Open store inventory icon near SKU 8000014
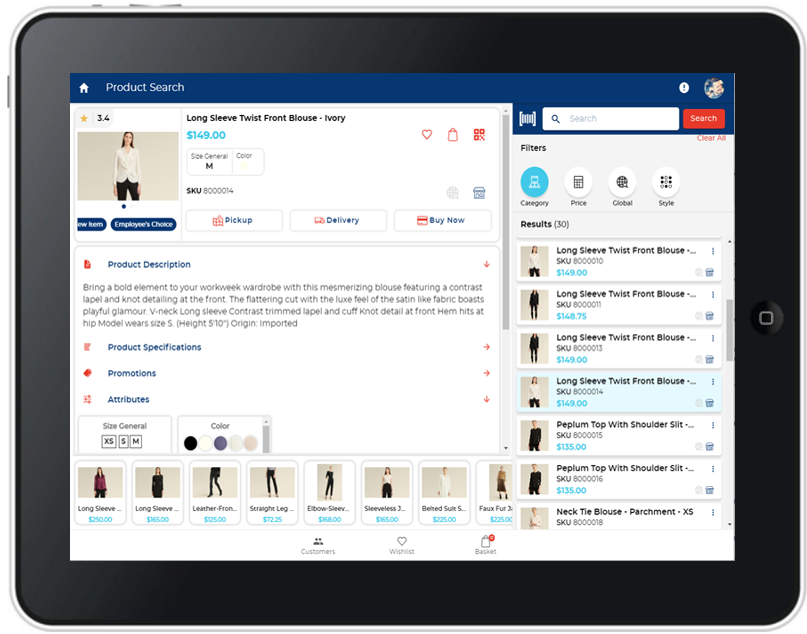 click(x=479, y=193)
